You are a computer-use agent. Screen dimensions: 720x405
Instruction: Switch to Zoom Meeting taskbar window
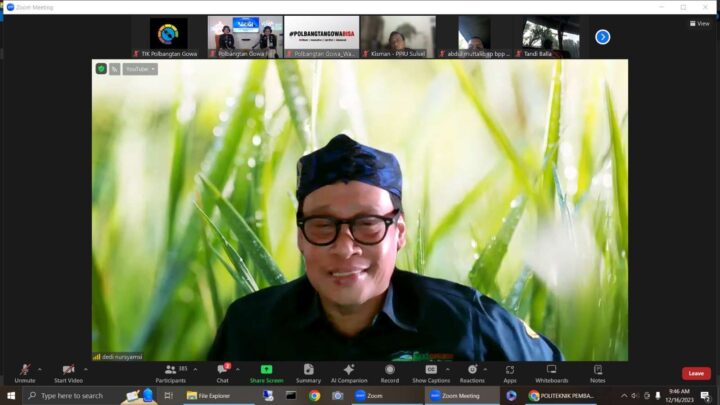point(462,395)
